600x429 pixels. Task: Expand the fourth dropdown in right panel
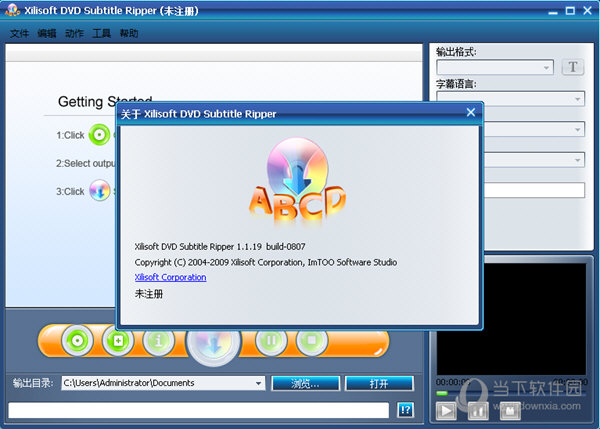[x=577, y=160]
